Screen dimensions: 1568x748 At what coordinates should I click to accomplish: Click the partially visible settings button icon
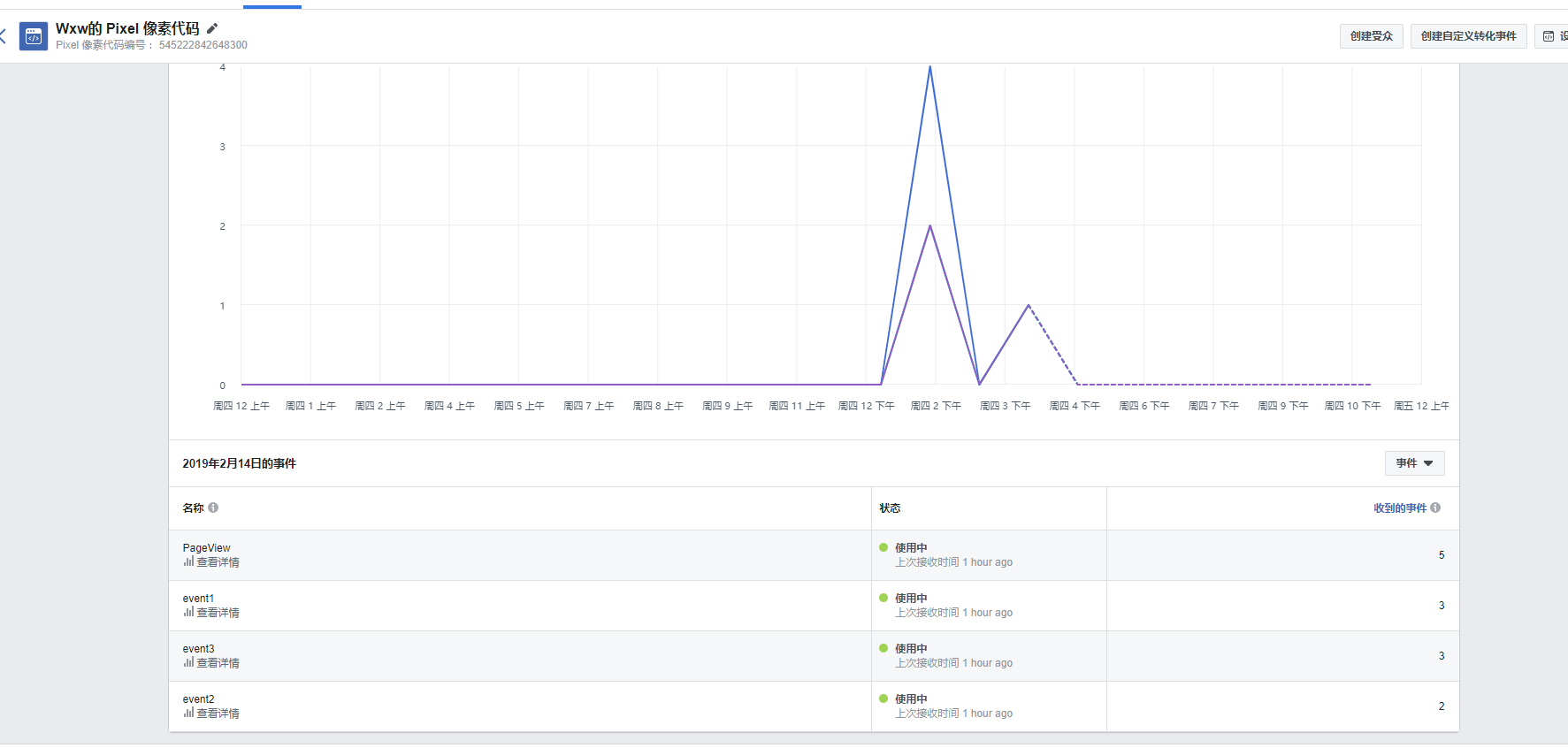pyautogui.click(x=1549, y=36)
